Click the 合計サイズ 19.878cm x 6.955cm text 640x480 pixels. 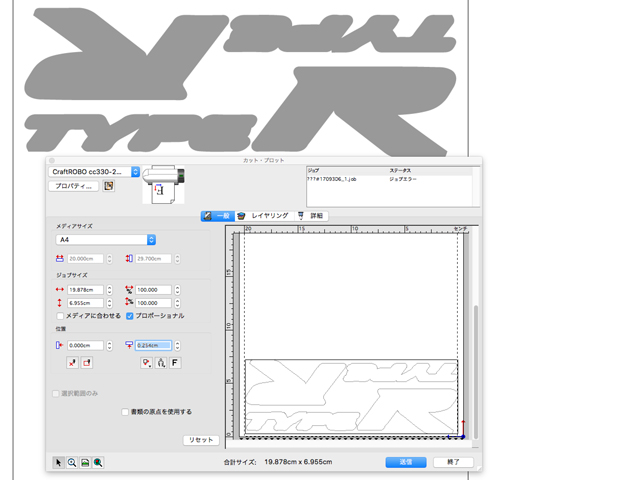[278, 462]
